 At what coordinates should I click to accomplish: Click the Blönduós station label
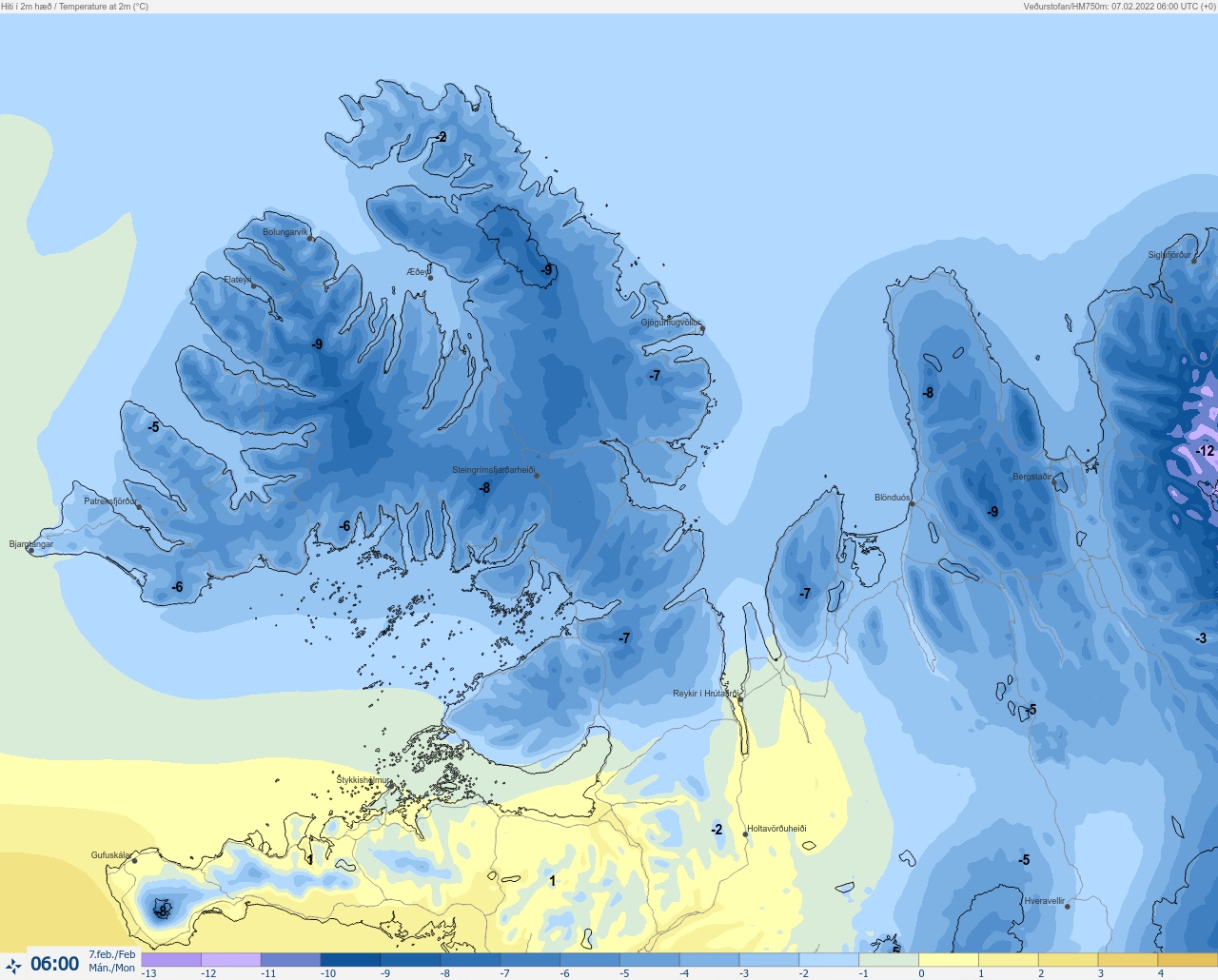892,498
